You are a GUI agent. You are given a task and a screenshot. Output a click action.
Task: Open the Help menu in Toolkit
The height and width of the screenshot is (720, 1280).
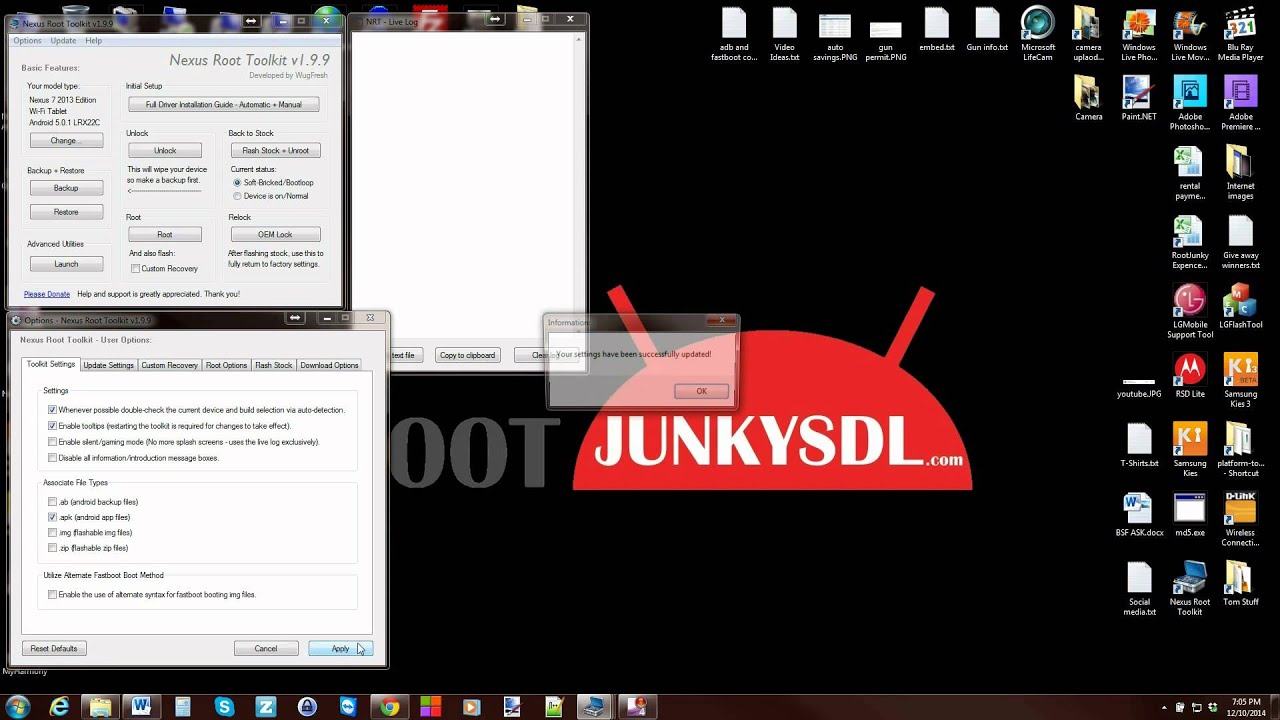[93, 41]
